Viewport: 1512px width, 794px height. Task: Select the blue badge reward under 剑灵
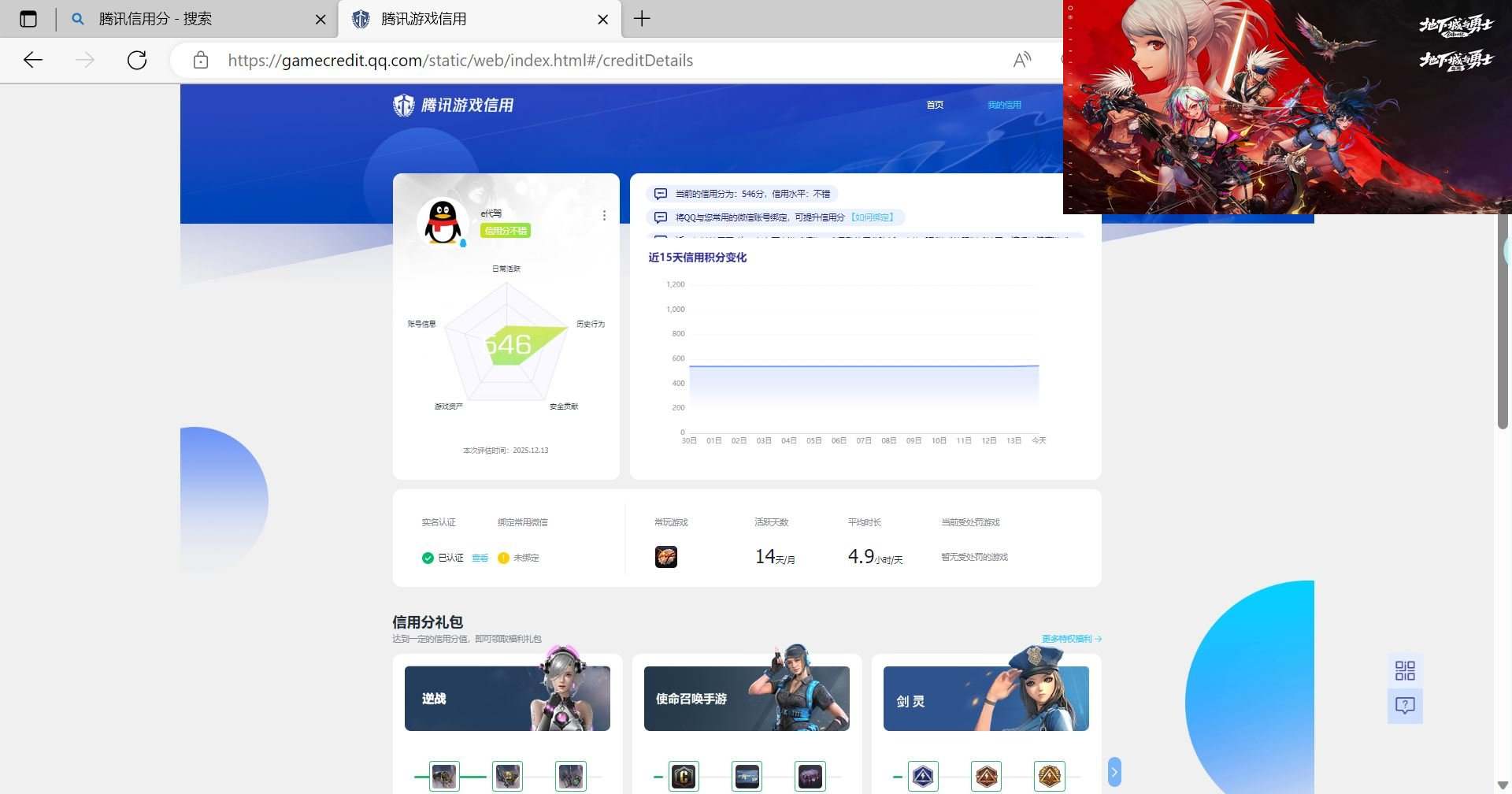point(923,777)
